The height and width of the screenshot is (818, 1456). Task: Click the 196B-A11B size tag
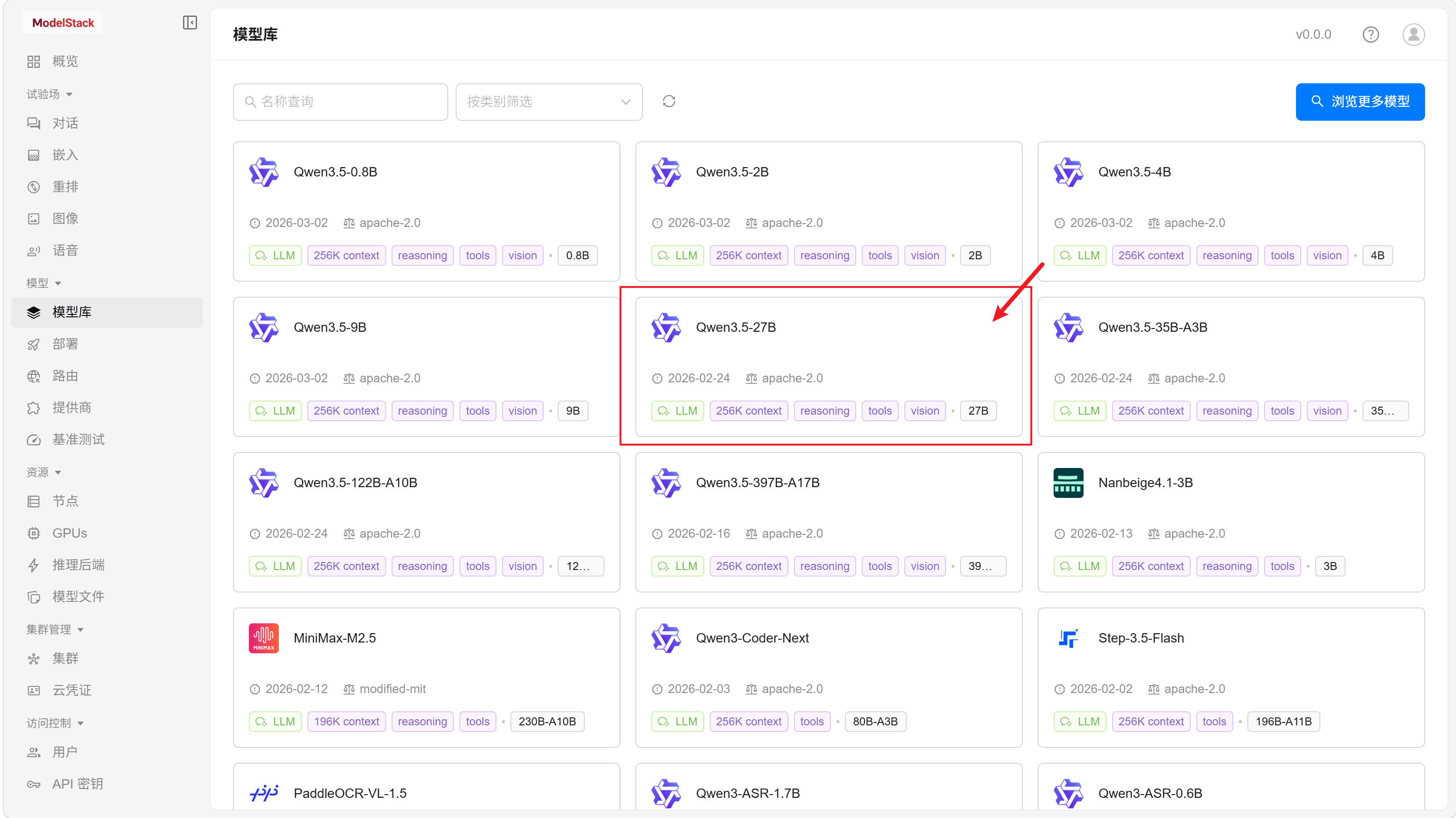tap(1283, 721)
